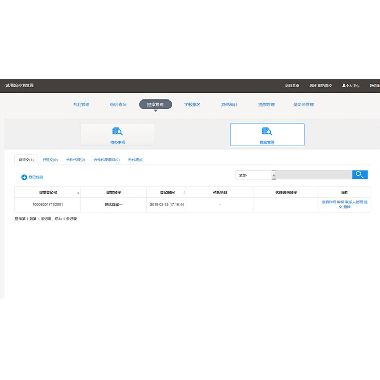Select the highlighted right document-search card icon
This screenshot has height=380, width=380.
(267, 131)
